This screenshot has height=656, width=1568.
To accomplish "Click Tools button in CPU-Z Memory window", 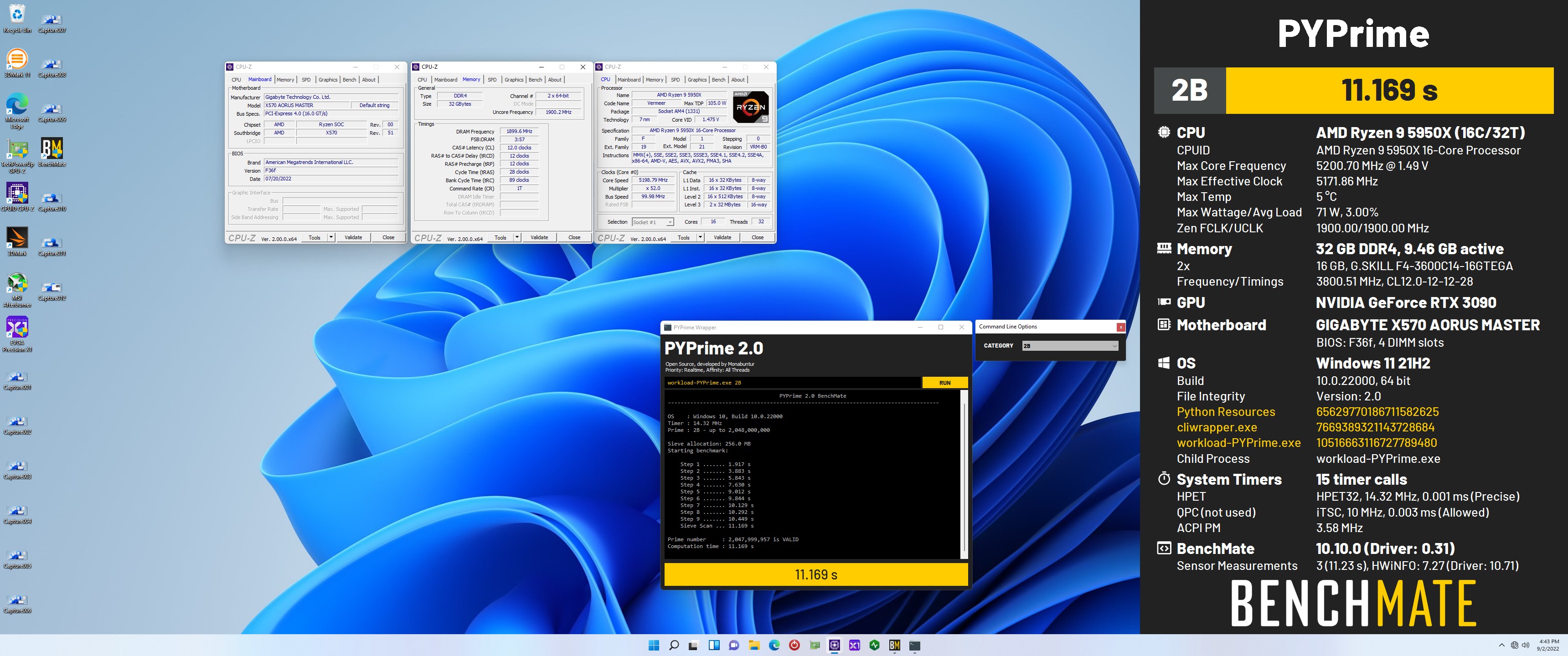I will (x=500, y=237).
